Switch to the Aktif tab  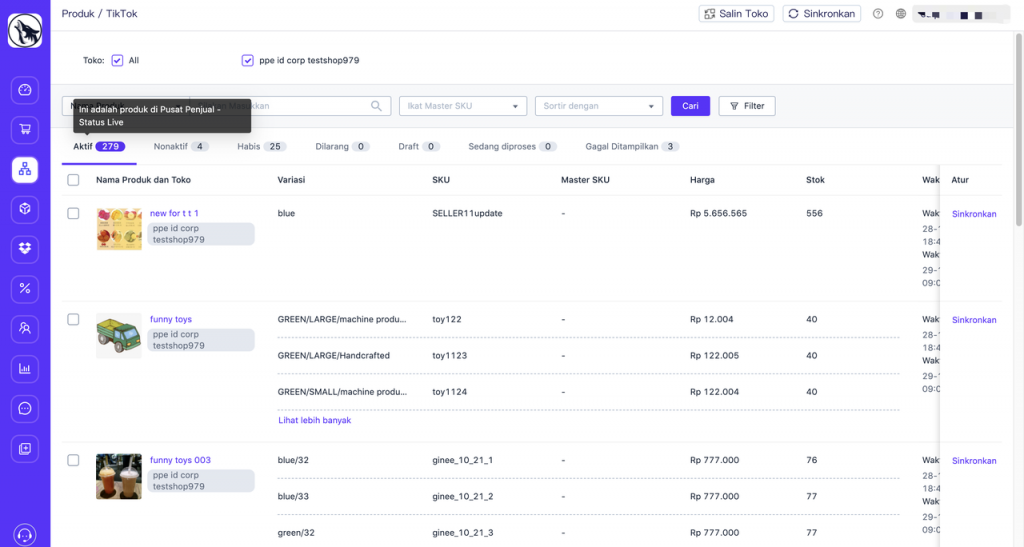click(x=99, y=146)
